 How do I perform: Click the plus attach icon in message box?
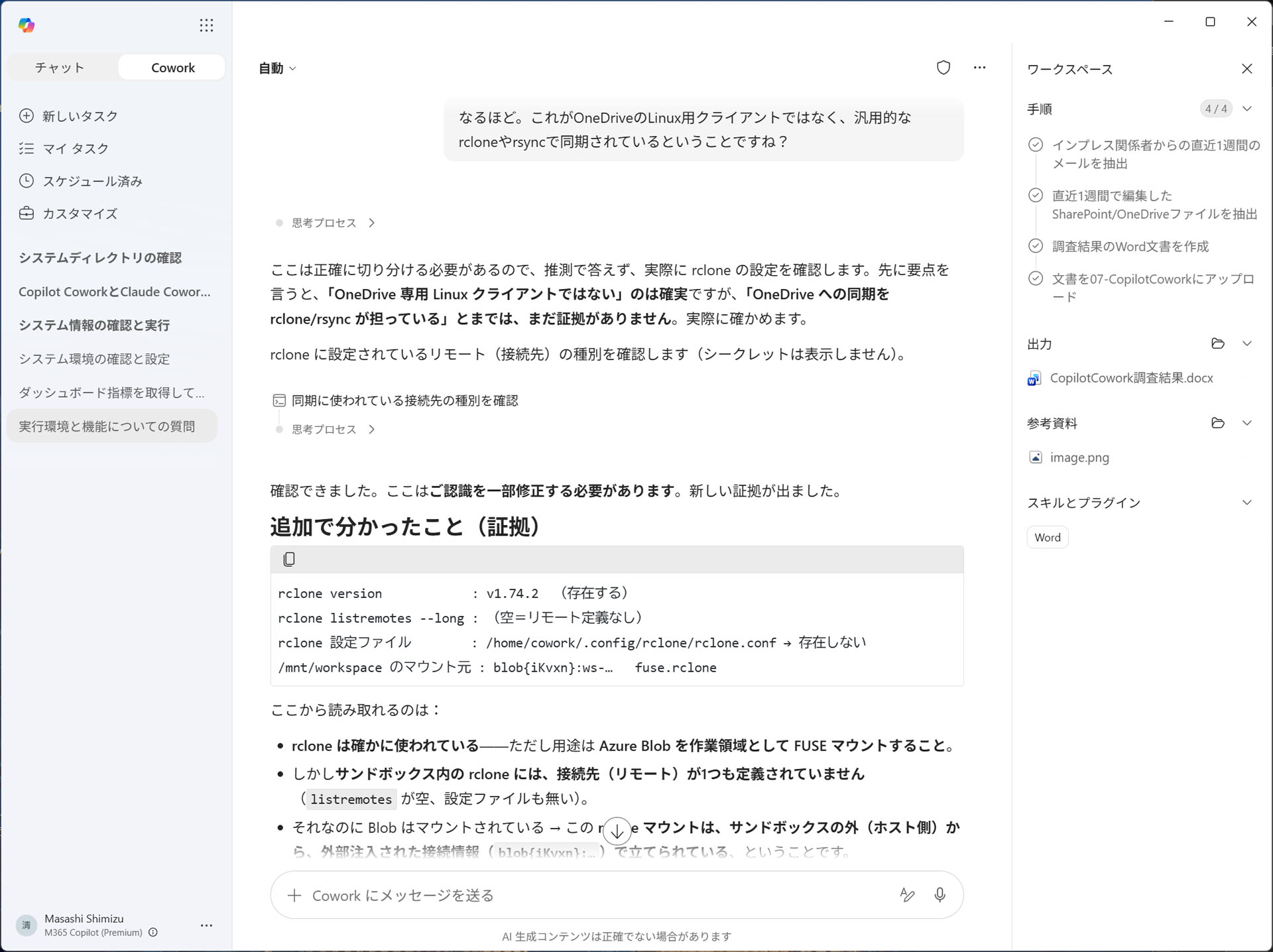(294, 896)
